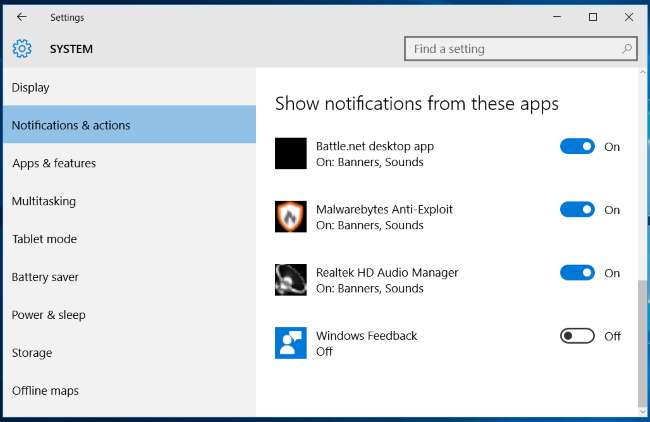Screen dimensions: 650x422
Task: Turn off Battle.net desktop app notifications
Action: pyautogui.click(x=577, y=146)
